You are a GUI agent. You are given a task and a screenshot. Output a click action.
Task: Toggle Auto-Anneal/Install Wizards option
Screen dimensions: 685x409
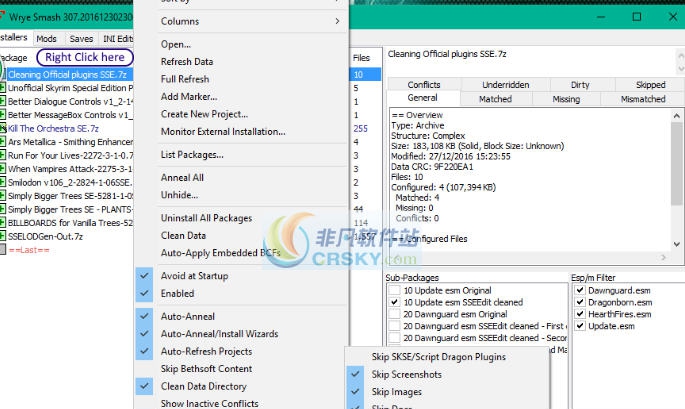(241, 334)
